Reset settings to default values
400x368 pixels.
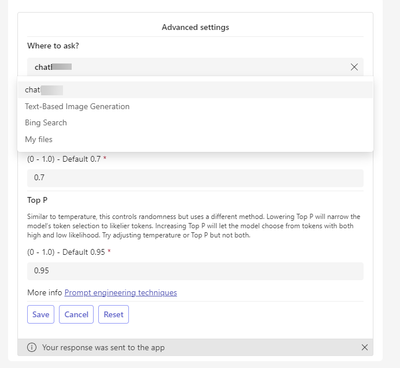pyautogui.click(x=113, y=314)
